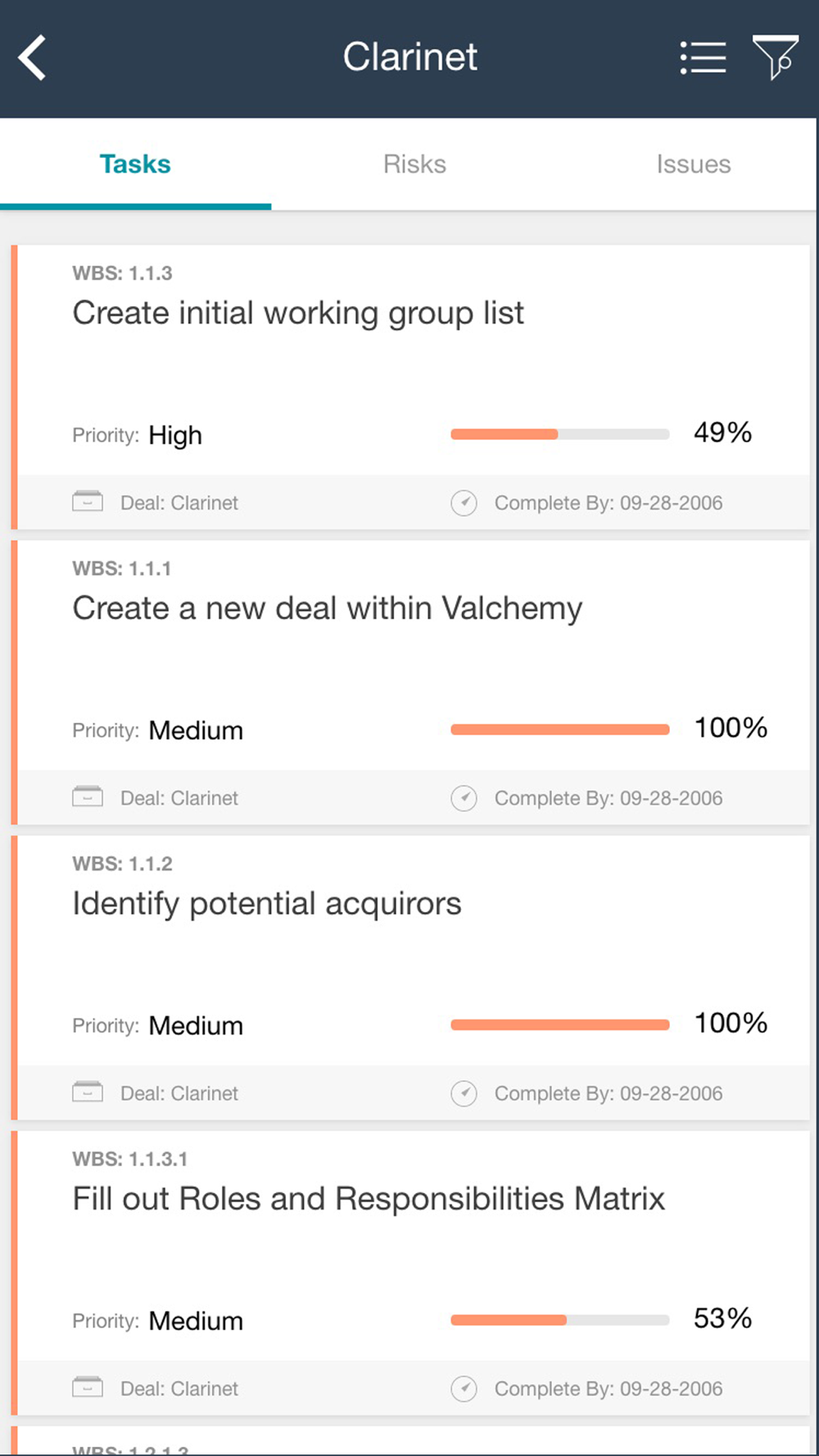Image resolution: width=819 pixels, height=1456 pixels.
Task: Tap the clock icon on the WBS 1.1.3 card
Action: (464, 503)
